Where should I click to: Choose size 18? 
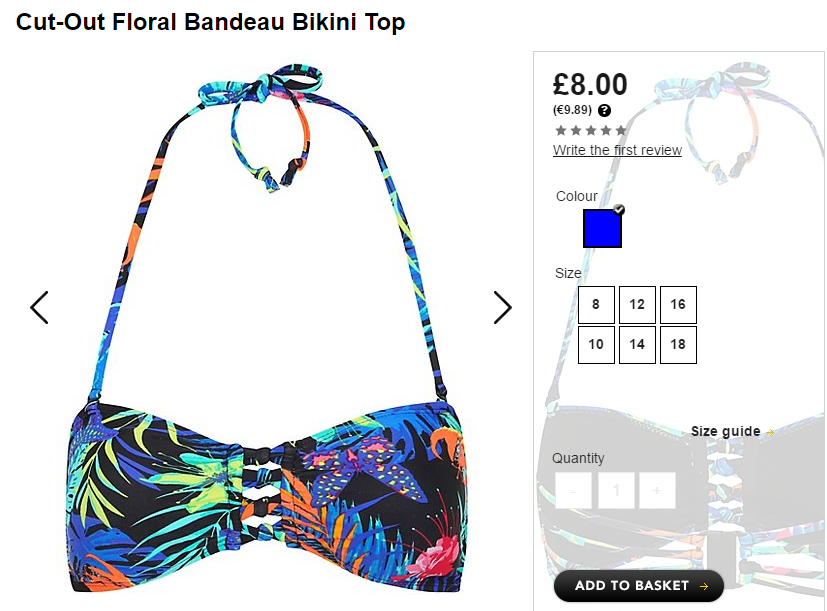point(678,345)
